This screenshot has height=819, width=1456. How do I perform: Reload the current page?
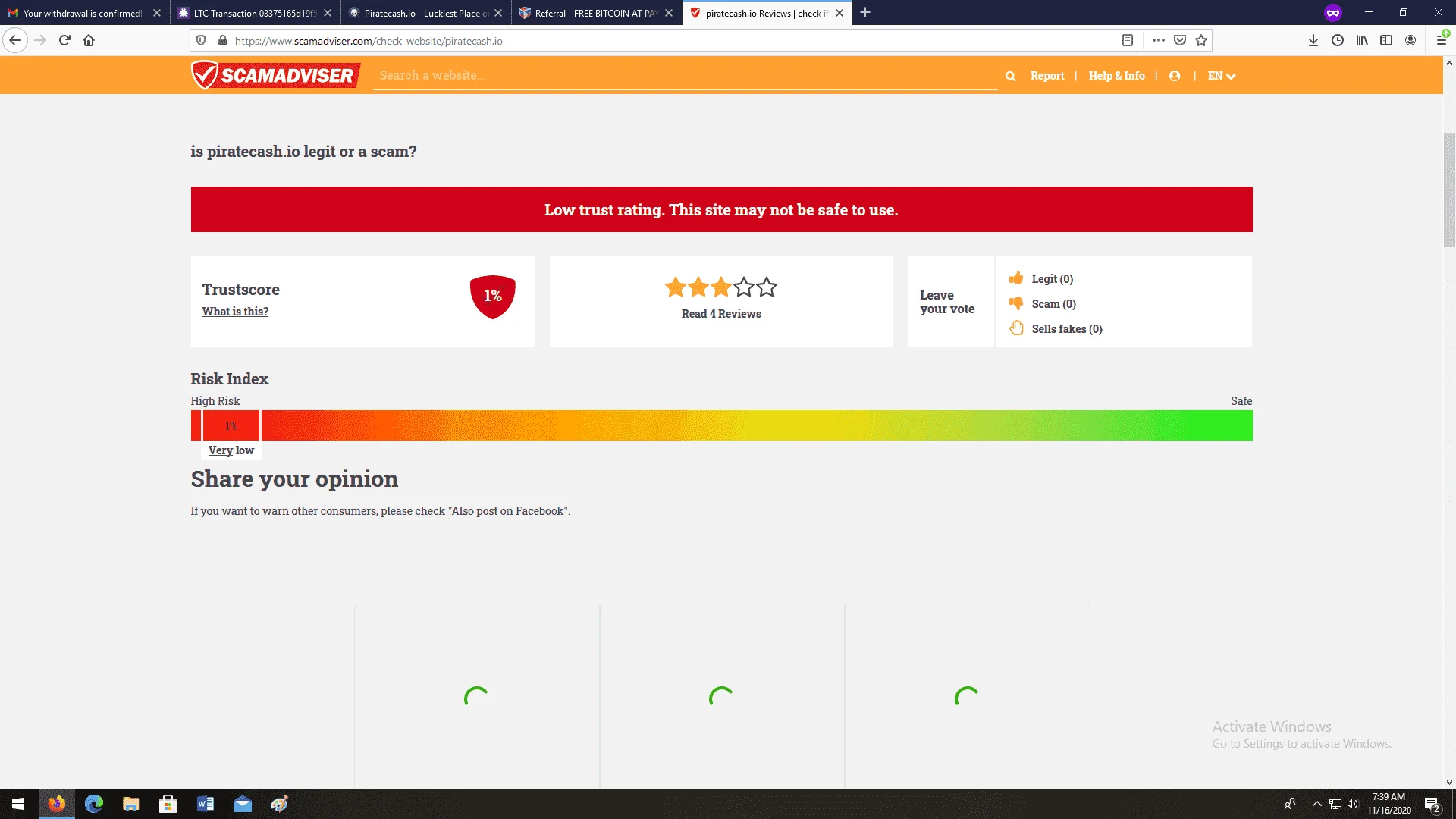click(64, 41)
